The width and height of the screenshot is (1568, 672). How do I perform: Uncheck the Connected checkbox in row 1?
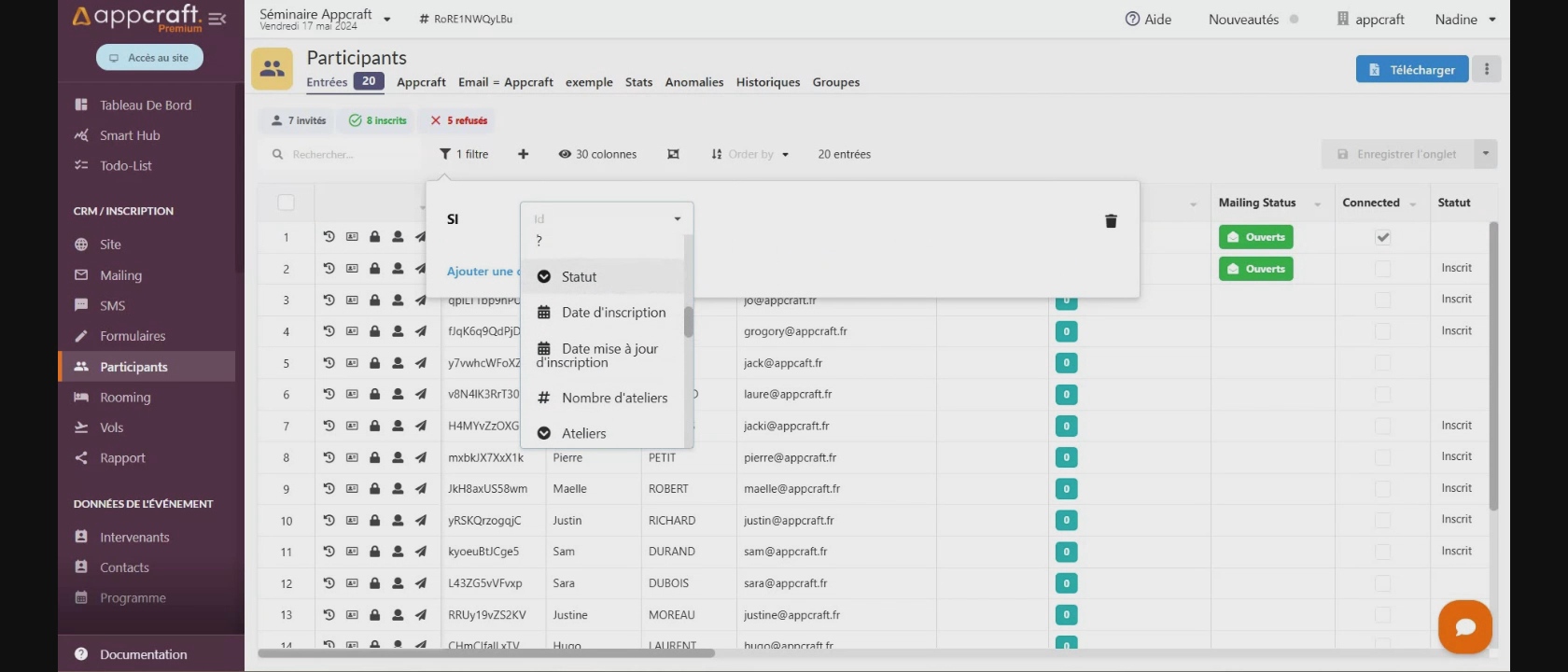(1382, 237)
